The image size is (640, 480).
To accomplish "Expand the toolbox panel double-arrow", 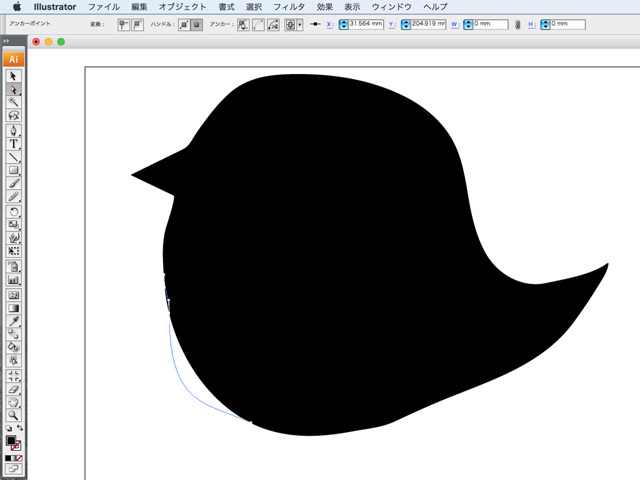I will [x=5, y=41].
